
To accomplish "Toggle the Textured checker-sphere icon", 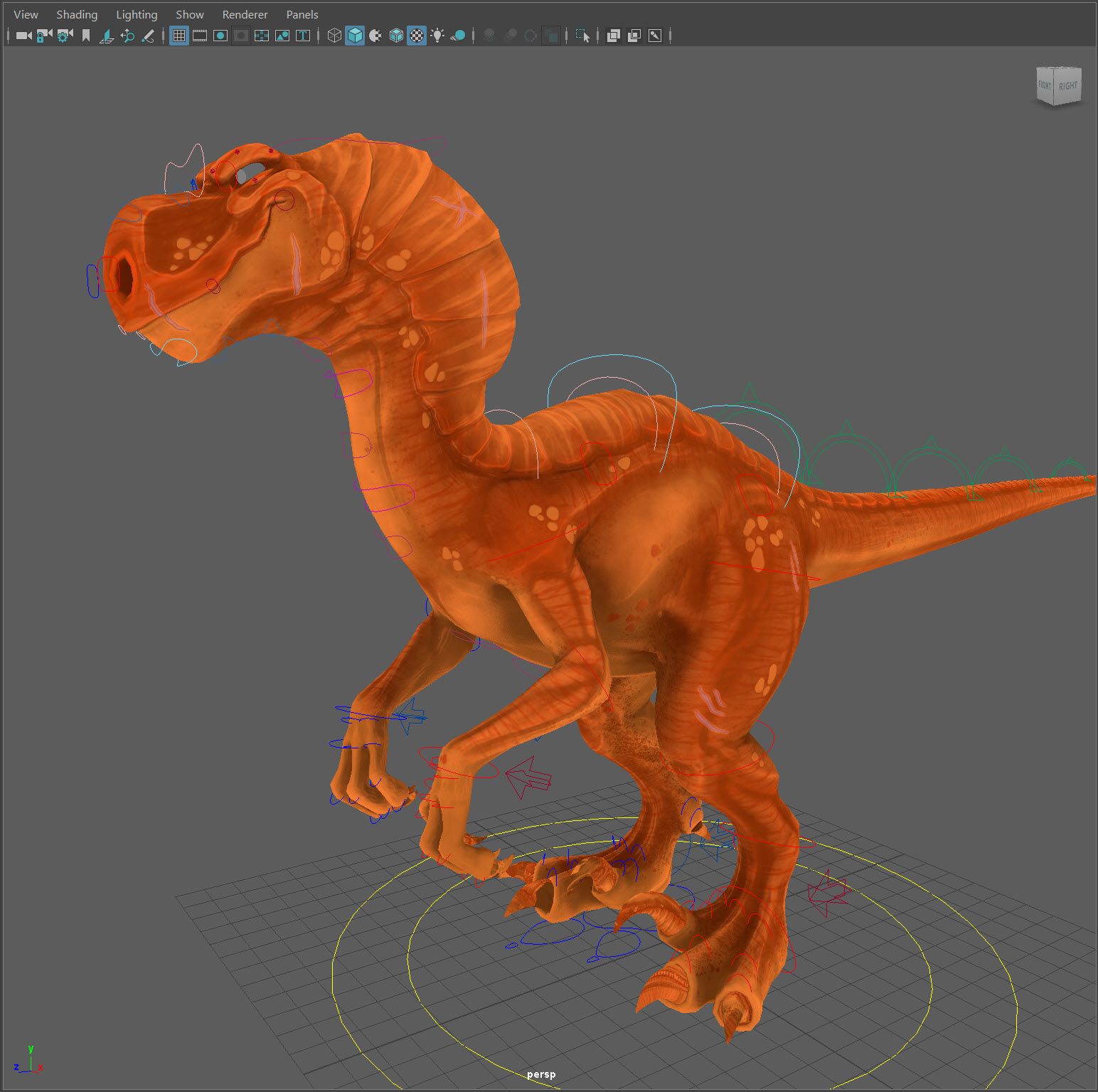I will pyautogui.click(x=417, y=36).
